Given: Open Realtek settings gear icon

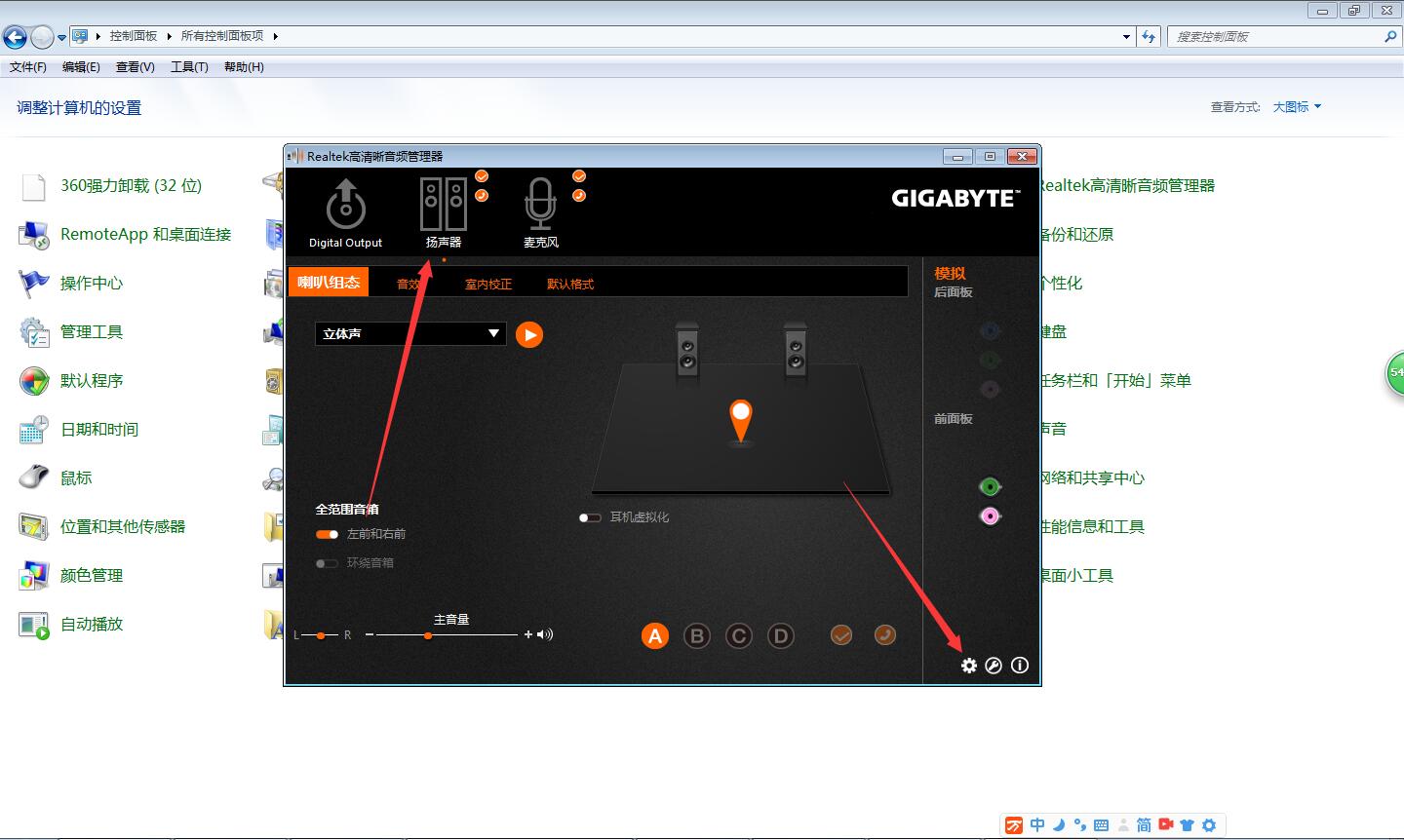Looking at the screenshot, I should pyautogui.click(x=968, y=666).
